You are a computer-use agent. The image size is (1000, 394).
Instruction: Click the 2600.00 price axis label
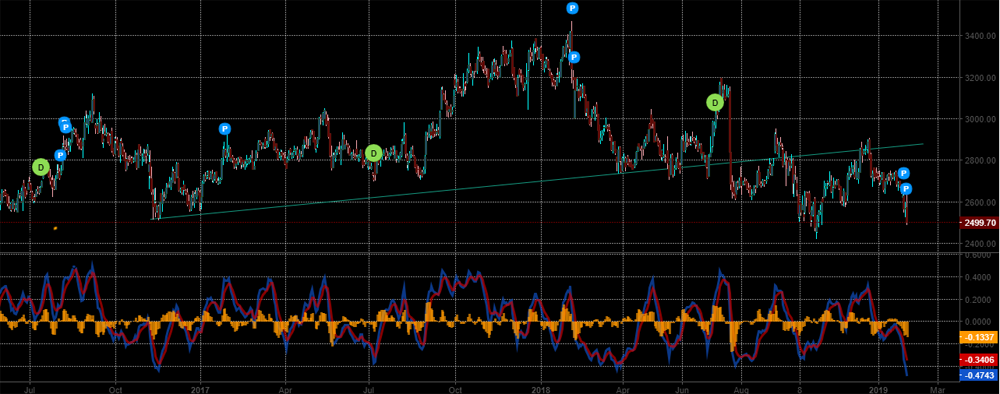980,202
